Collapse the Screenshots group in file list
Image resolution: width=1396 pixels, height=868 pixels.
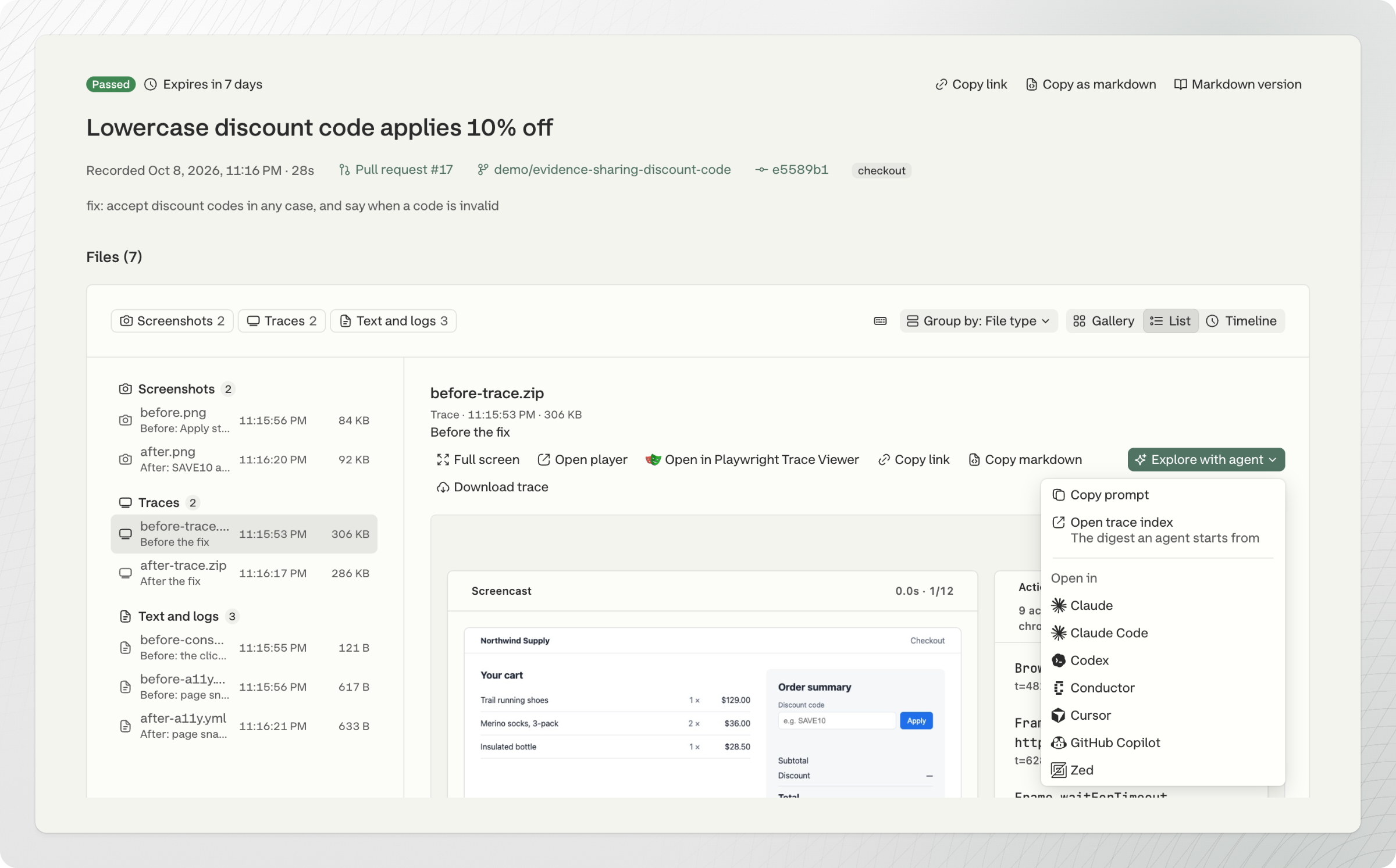[x=176, y=389]
